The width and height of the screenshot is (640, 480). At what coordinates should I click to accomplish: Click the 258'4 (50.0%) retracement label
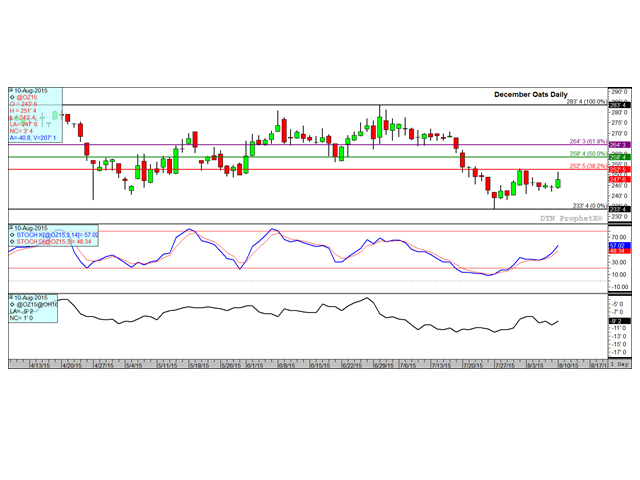(x=588, y=153)
